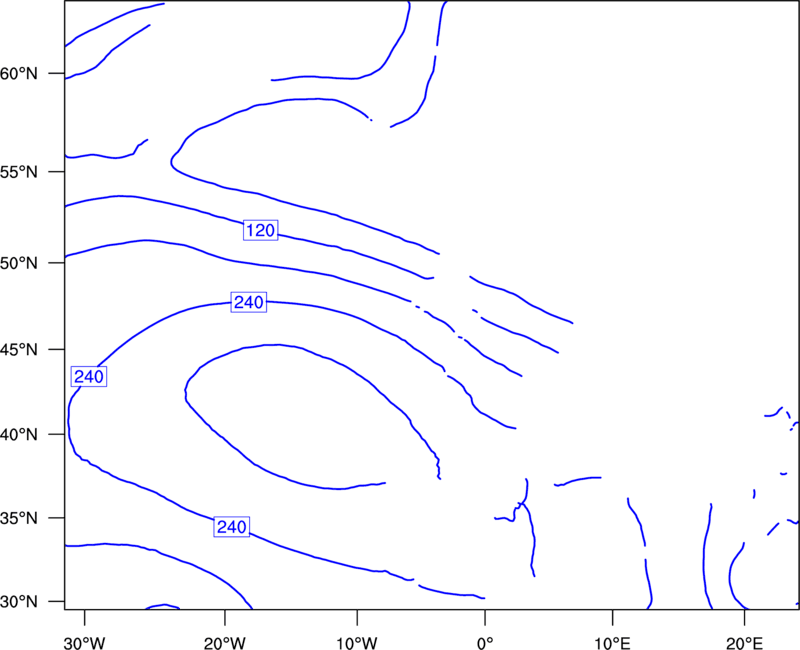Screen dimensions: 800x650
Task: Select the 10°W longitude axis label
Action: (x=357, y=643)
